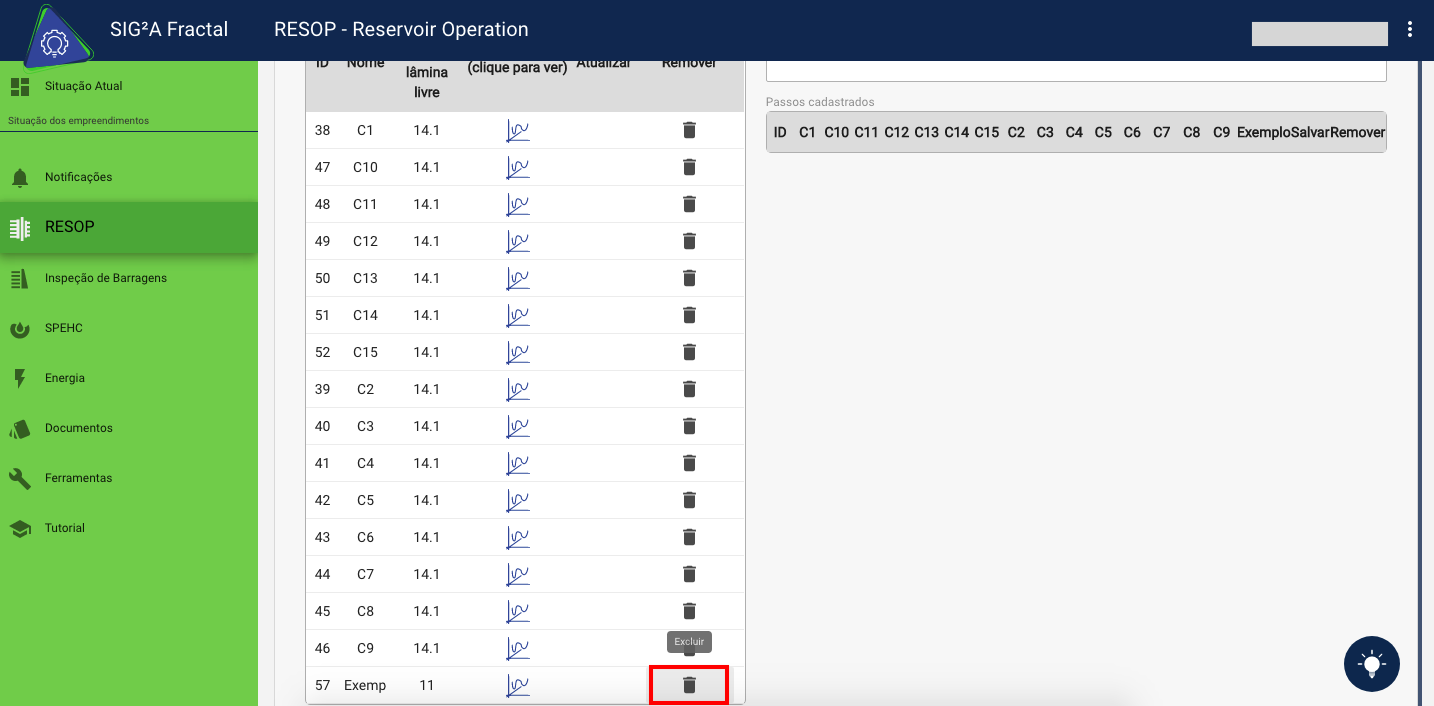This screenshot has width=1434, height=706.
Task: Open the Ferramentas menu item
Action: pyautogui.click(x=78, y=478)
